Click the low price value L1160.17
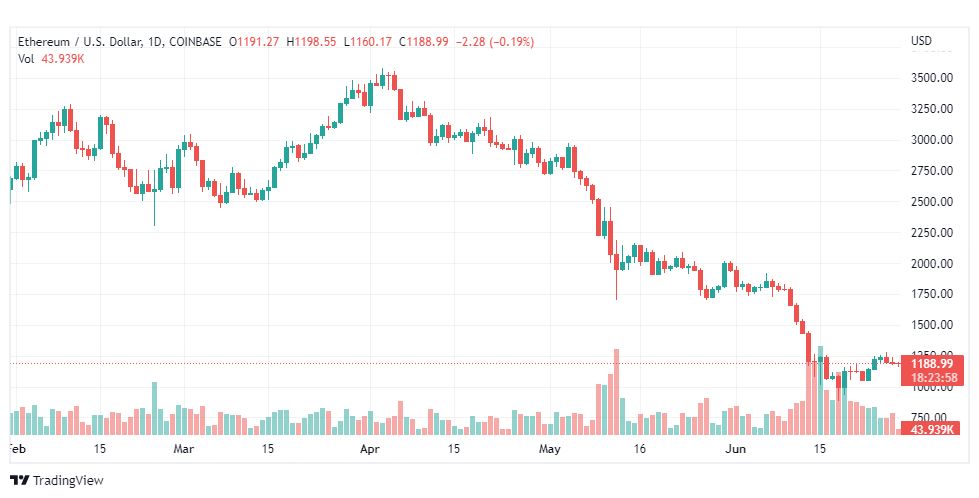The image size is (979, 498). click(x=369, y=42)
